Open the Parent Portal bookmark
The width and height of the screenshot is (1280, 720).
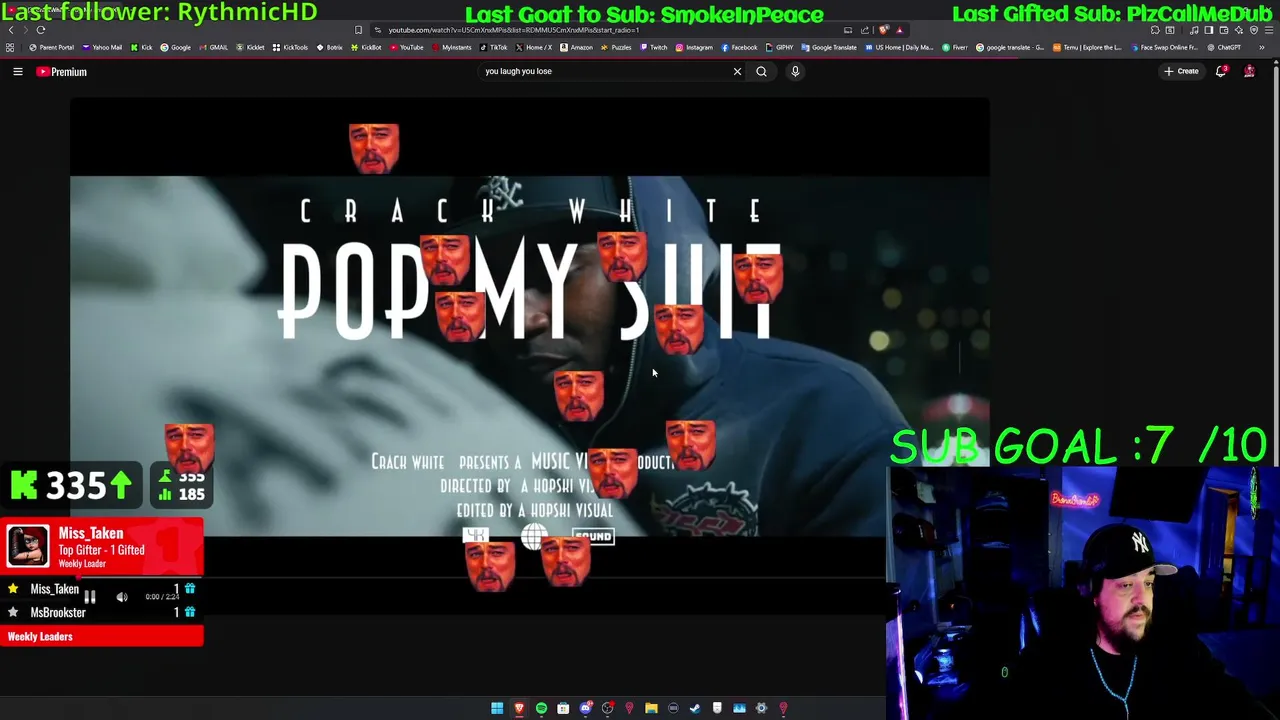tap(52, 47)
